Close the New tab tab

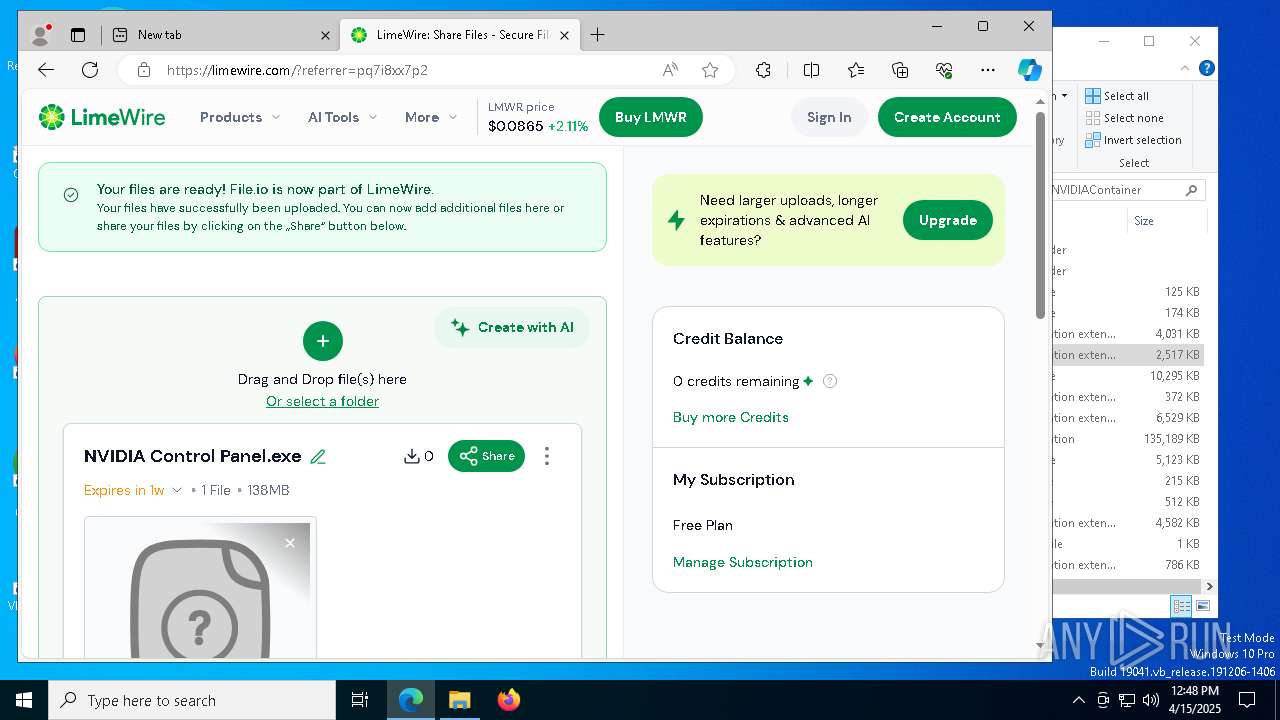(x=325, y=35)
